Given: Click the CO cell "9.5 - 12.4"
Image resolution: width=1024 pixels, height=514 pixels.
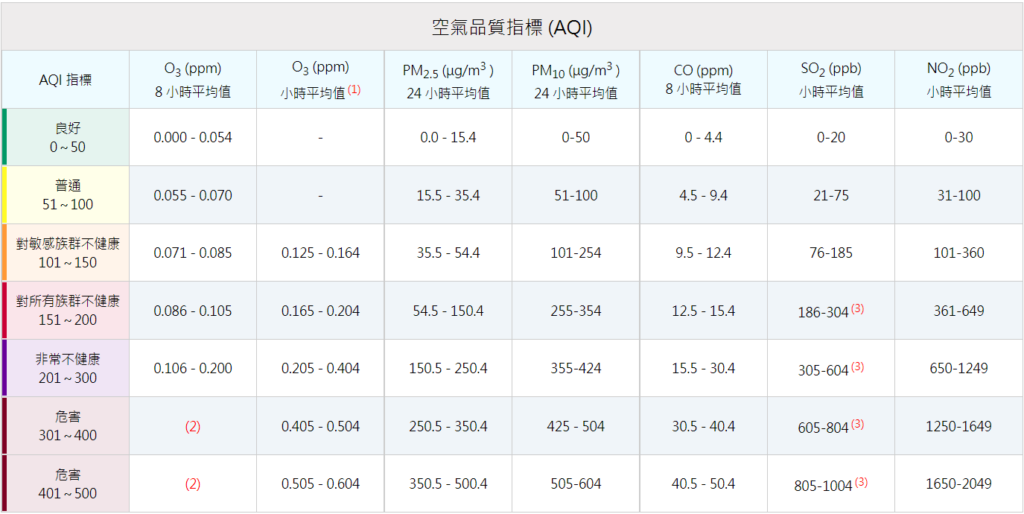Looking at the screenshot, I should pyautogui.click(x=703, y=253).
